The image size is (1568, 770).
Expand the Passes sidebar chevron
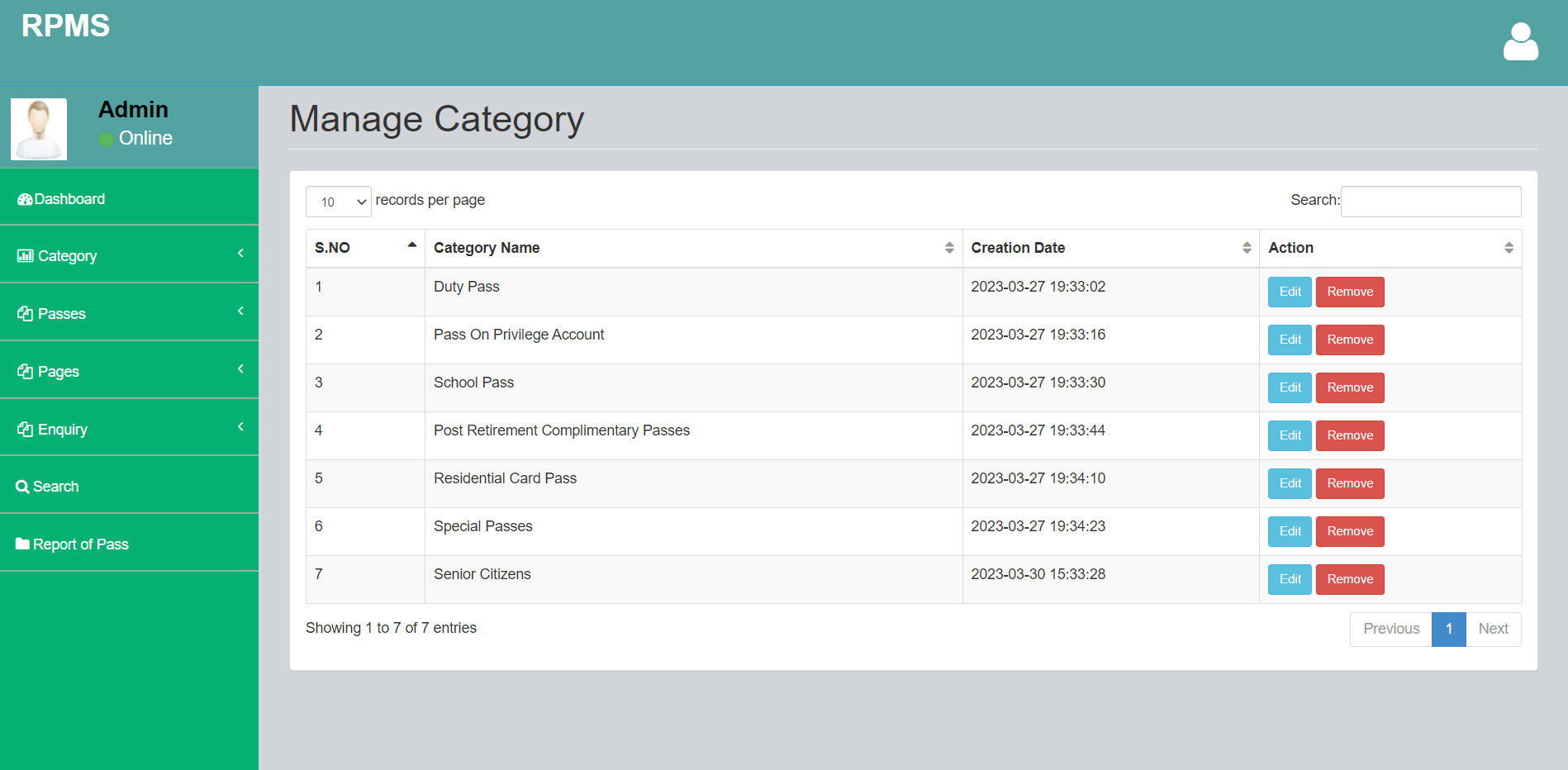click(240, 312)
